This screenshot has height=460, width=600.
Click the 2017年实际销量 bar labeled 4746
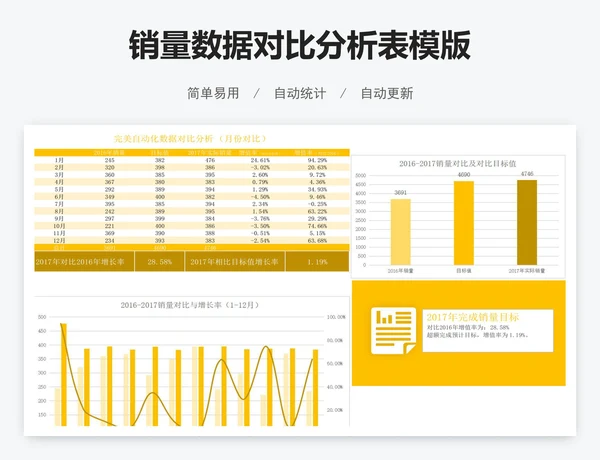(x=527, y=222)
